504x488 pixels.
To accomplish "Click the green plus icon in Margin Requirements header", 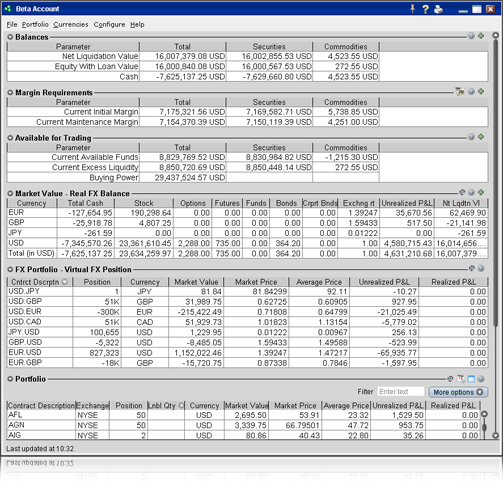I will tap(481, 91).
